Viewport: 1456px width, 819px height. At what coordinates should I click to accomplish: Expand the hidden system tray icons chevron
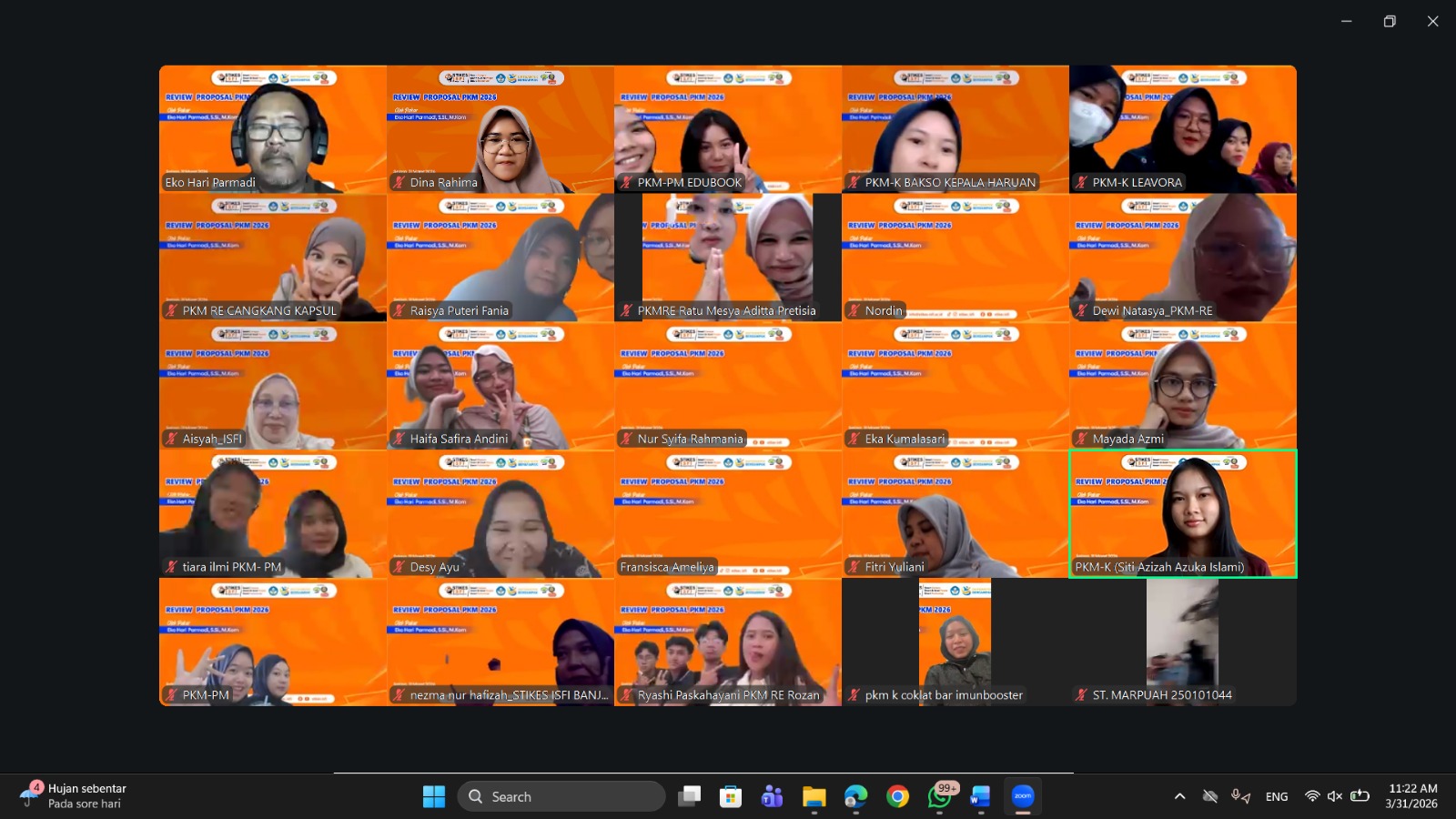1180,796
